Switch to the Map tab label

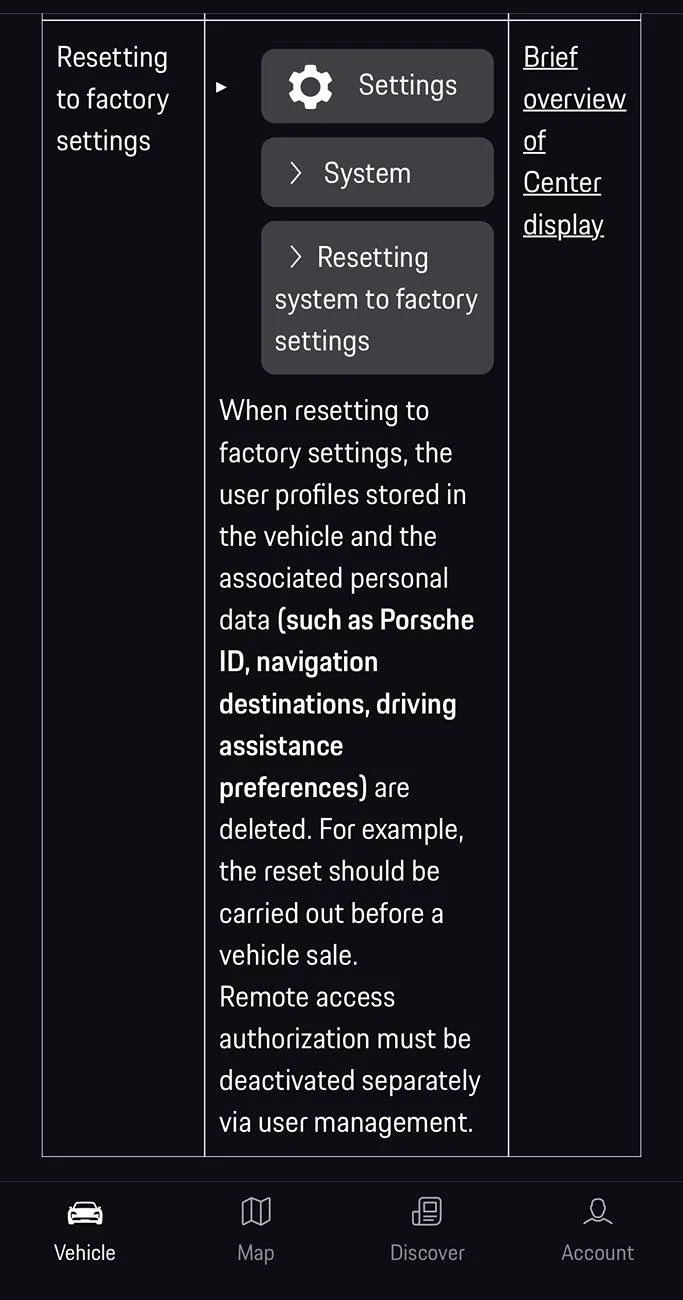coord(256,1253)
